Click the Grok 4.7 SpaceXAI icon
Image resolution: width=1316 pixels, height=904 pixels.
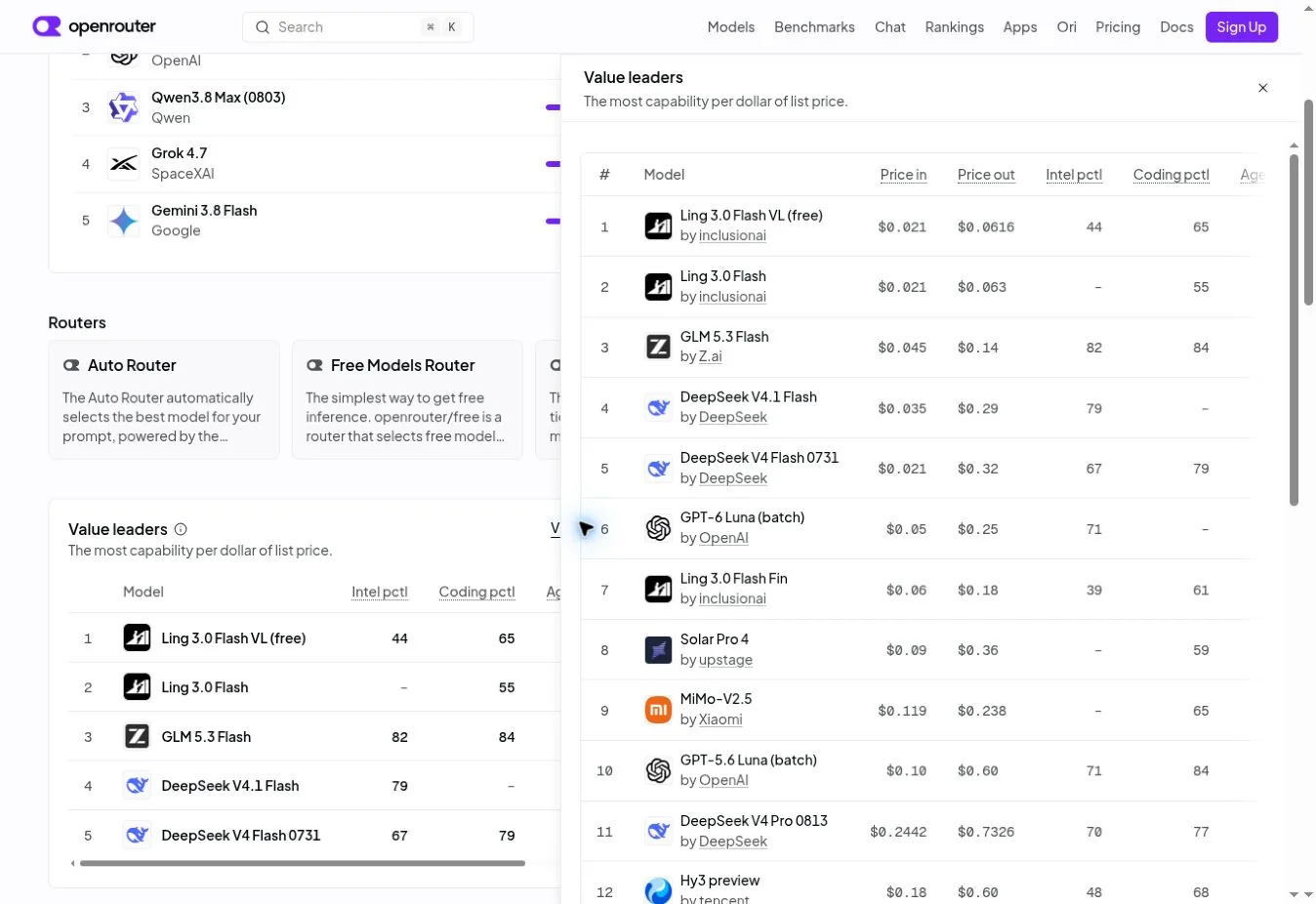(x=124, y=164)
